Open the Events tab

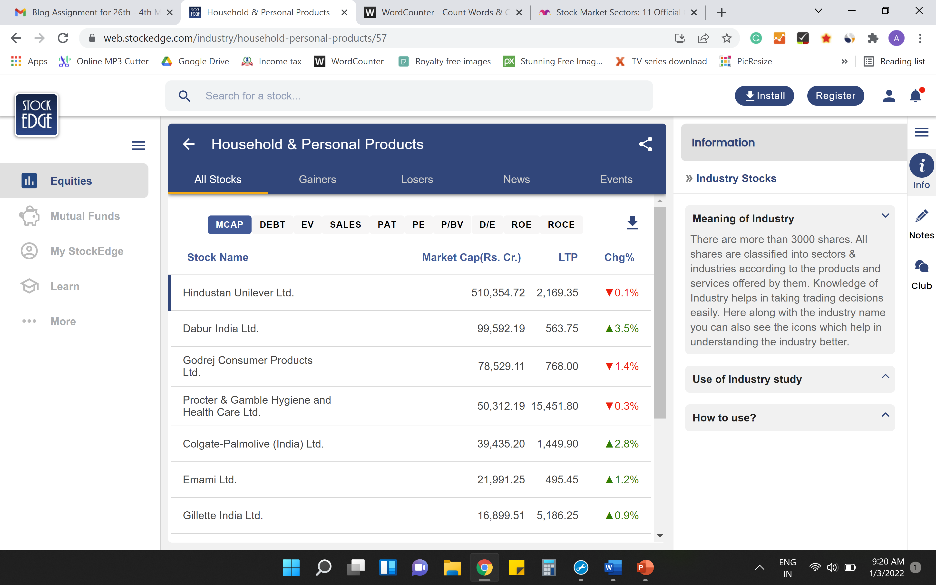[x=616, y=179]
